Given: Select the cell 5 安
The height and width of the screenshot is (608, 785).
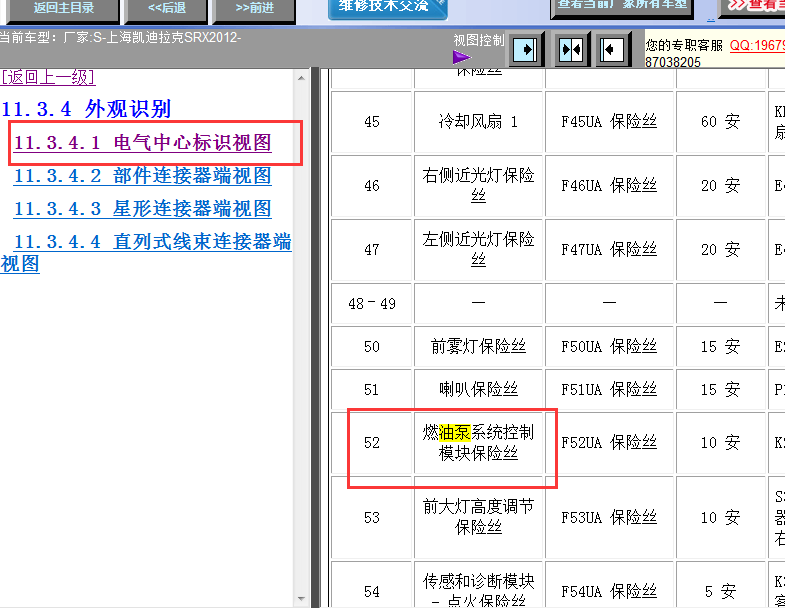Looking at the screenshot, I should coord(720,585).
